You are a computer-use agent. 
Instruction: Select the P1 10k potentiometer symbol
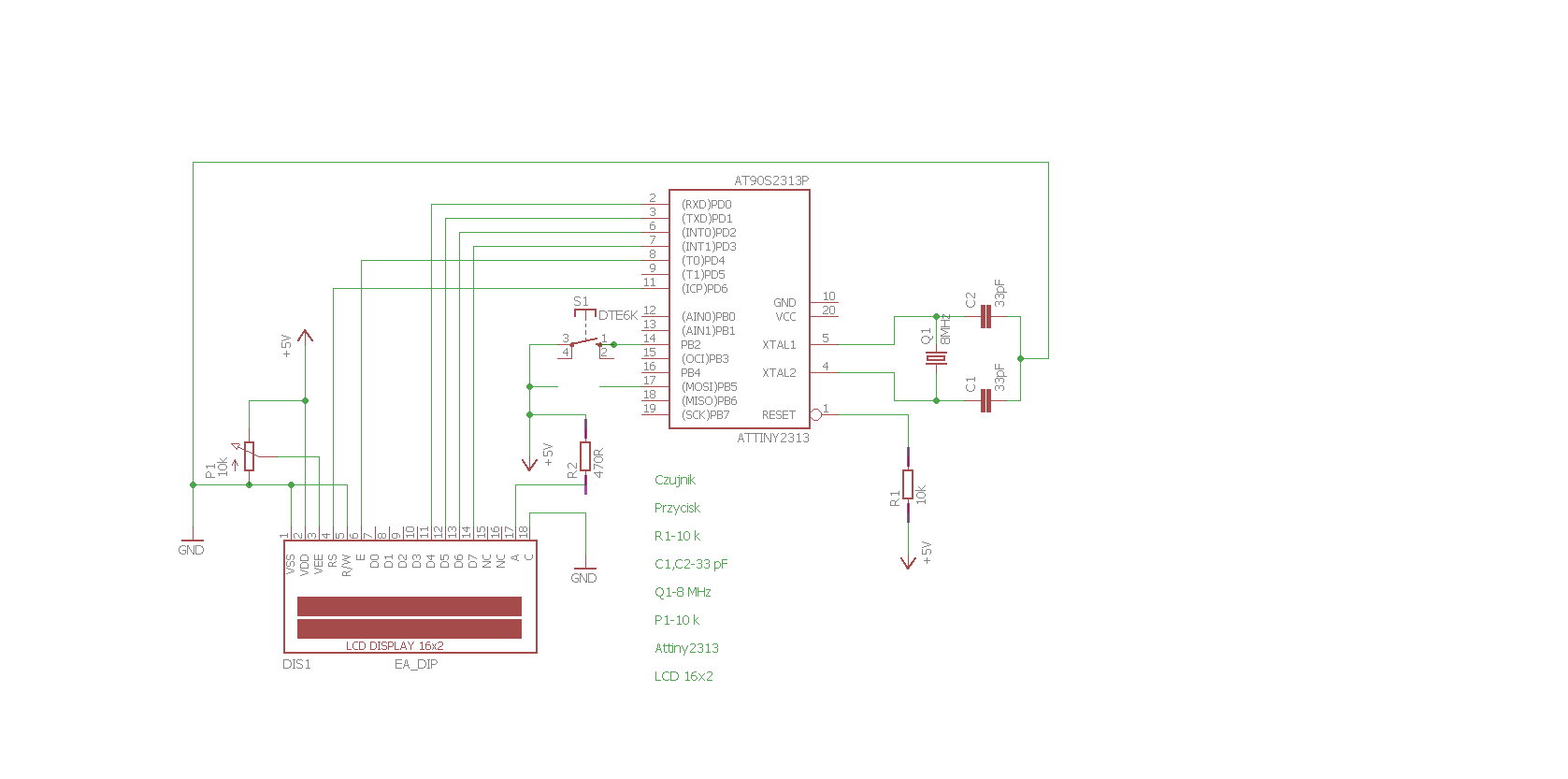pos(250,456)
